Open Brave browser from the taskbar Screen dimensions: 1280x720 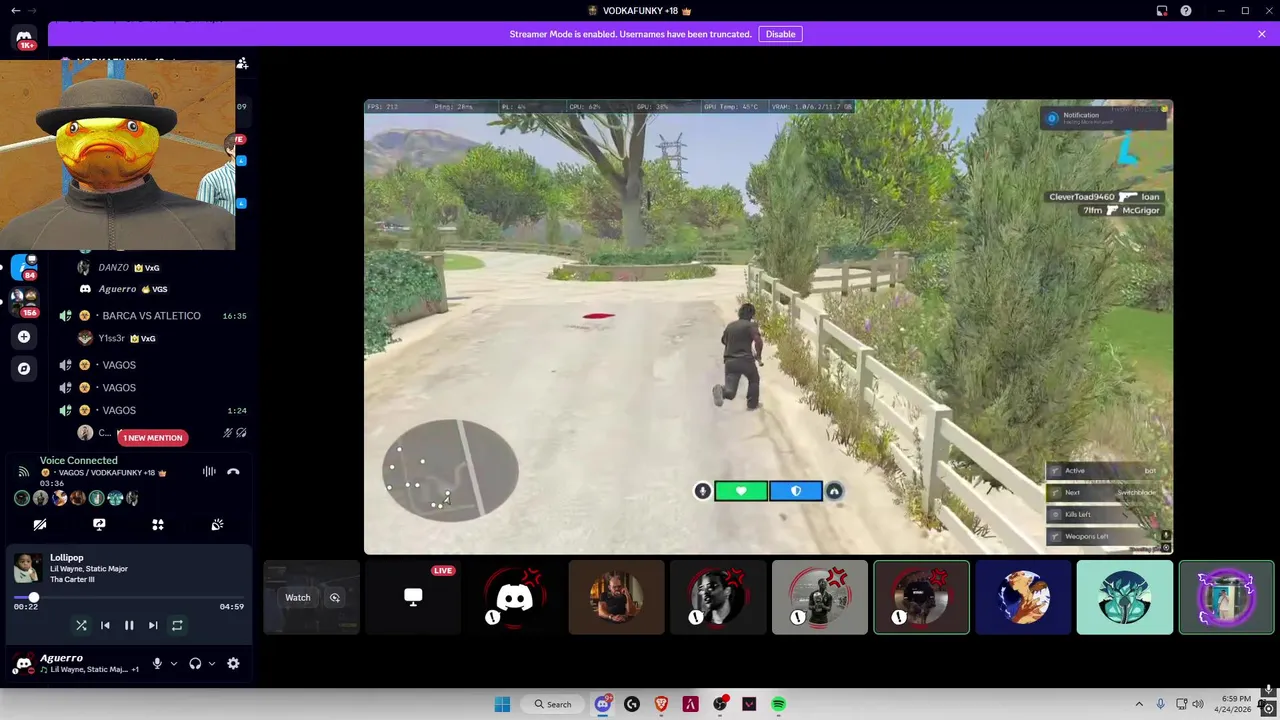(x=661, y=705)
